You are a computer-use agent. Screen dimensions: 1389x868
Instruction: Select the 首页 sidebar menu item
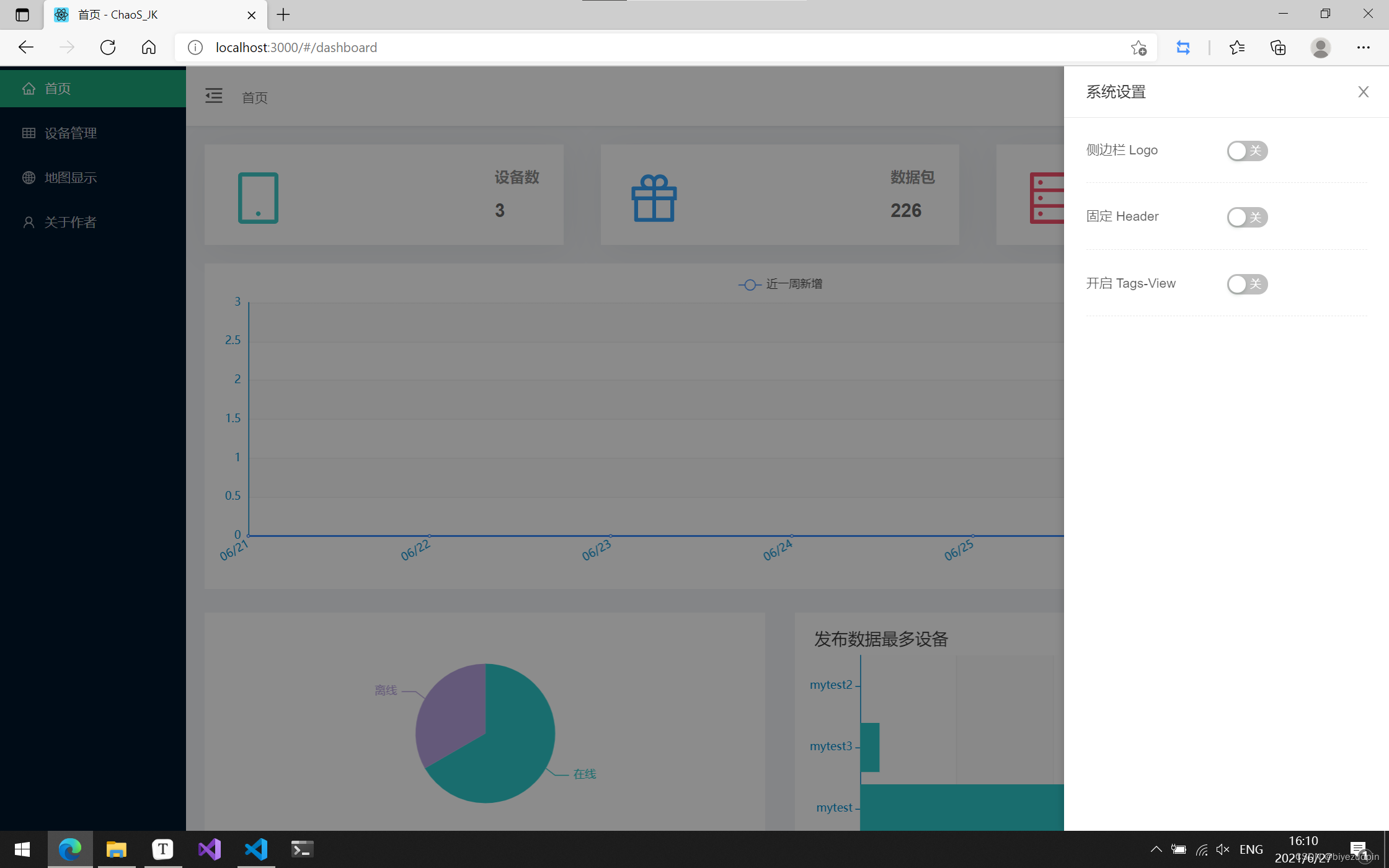click(58, 89)
